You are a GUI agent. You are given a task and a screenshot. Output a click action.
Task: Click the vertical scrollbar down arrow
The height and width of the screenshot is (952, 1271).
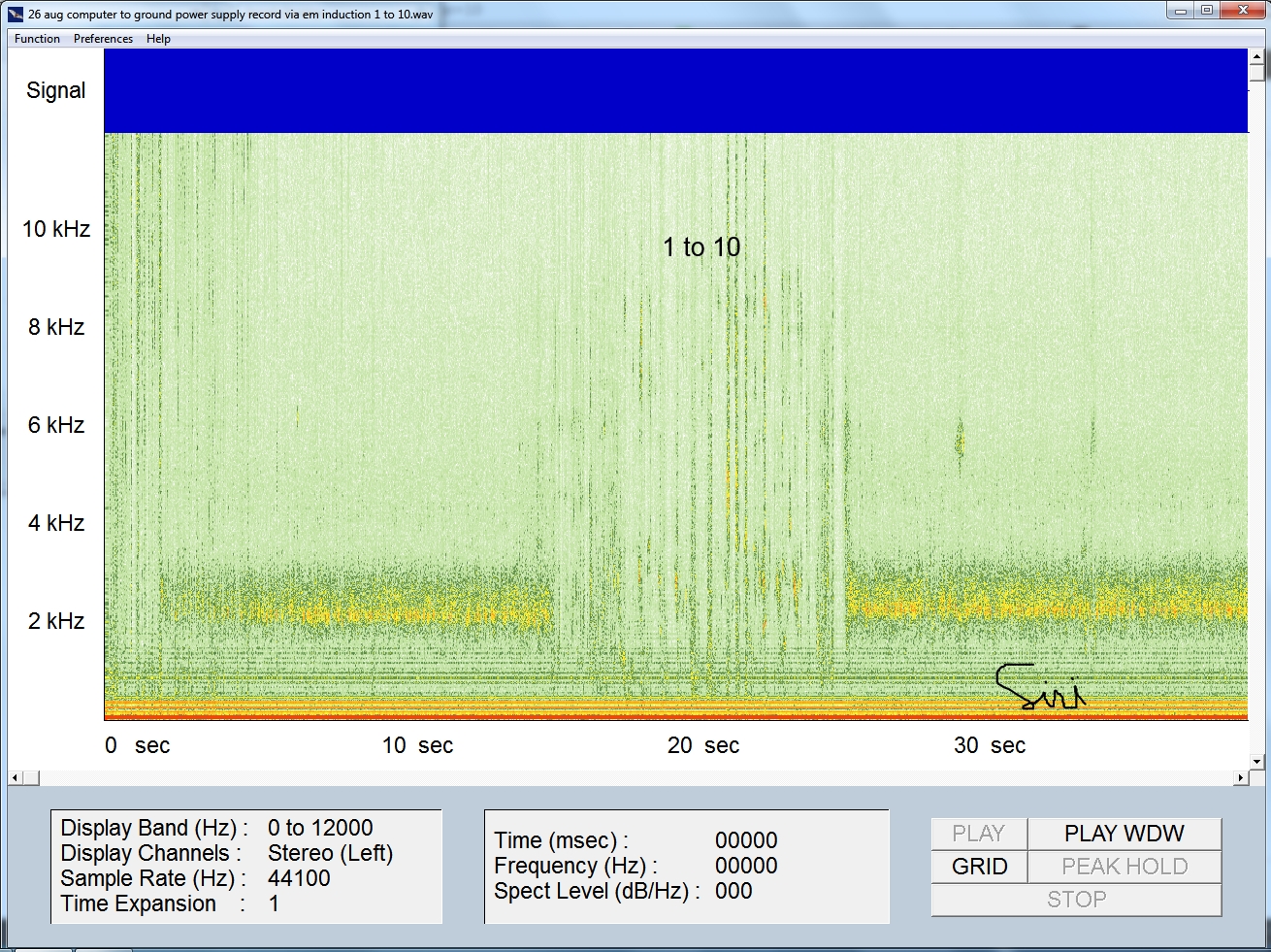coord(1256,763)
